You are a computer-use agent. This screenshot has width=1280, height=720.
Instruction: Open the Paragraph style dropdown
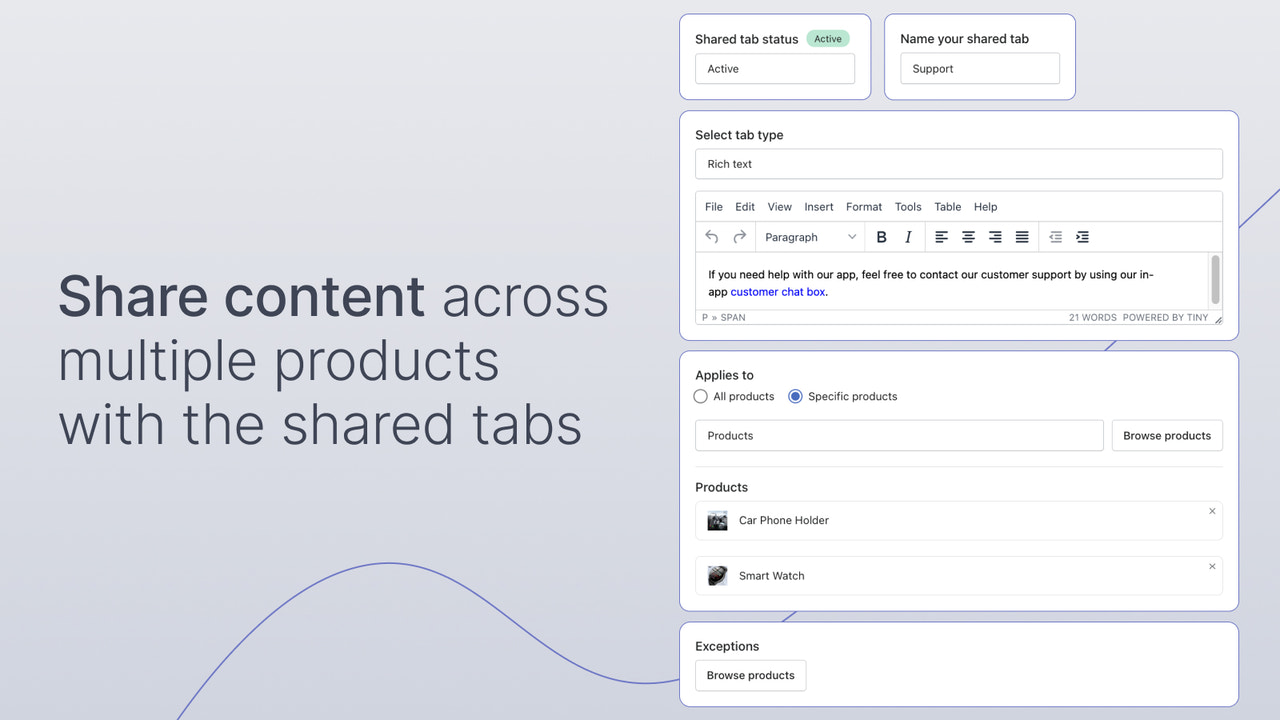click(x=810, y=237)
